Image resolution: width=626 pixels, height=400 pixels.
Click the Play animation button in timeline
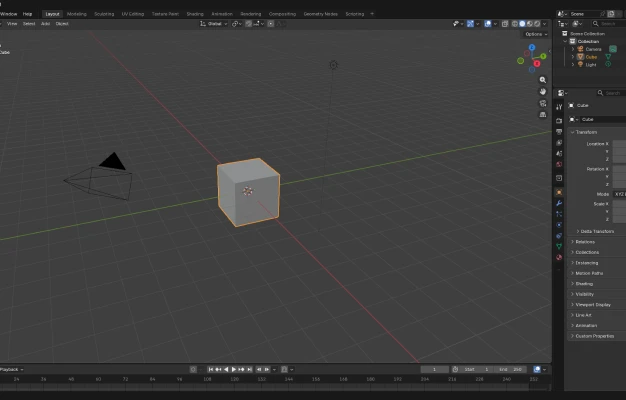(234, 370)
